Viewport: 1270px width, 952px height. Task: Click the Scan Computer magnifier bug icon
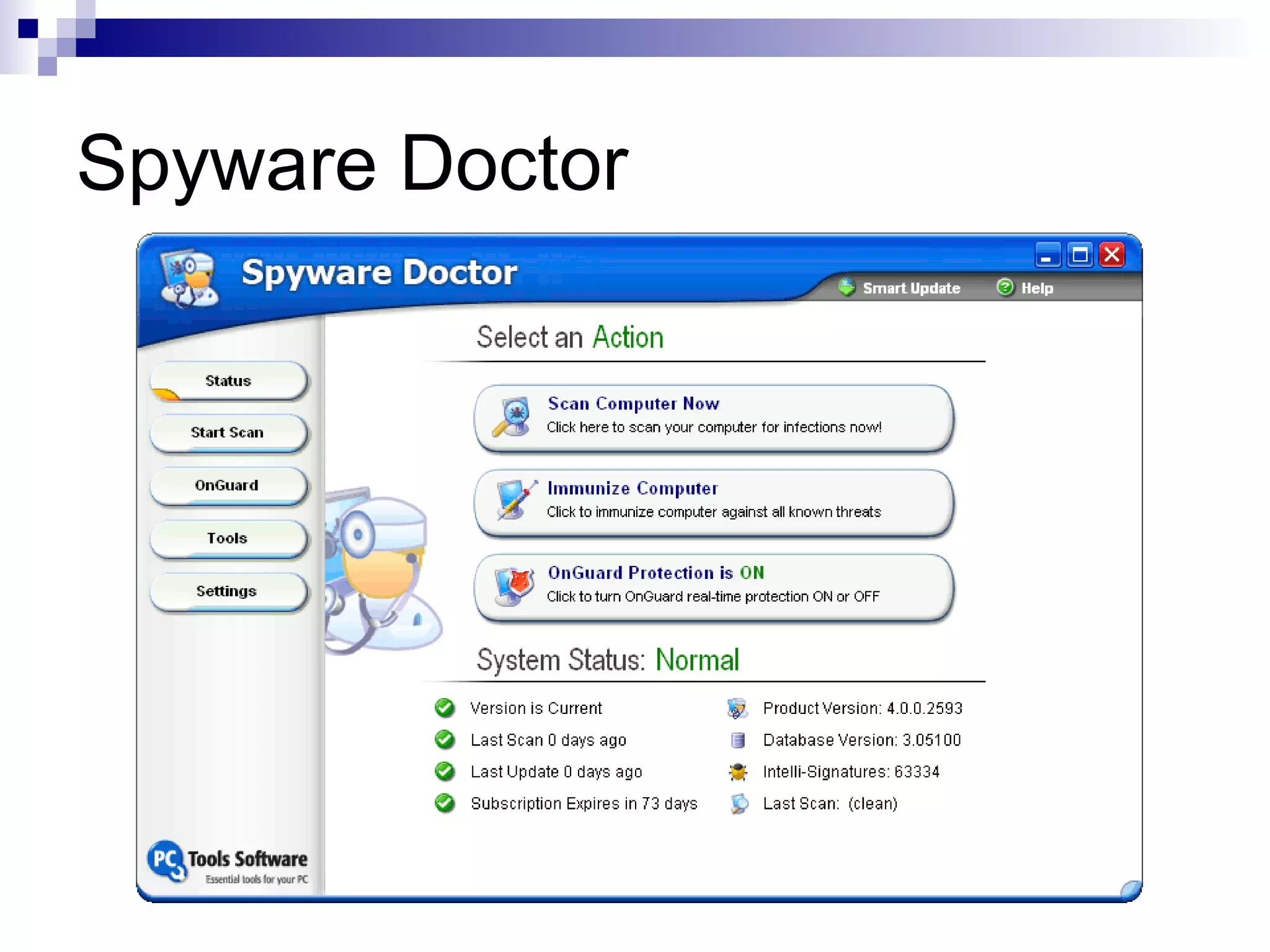pyautogui.click(x=511, y=416)
